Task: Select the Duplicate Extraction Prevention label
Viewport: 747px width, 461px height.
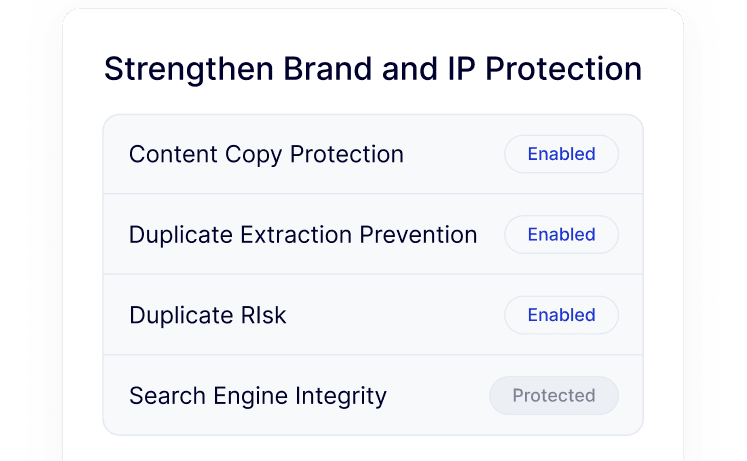Action: point(303,235)
